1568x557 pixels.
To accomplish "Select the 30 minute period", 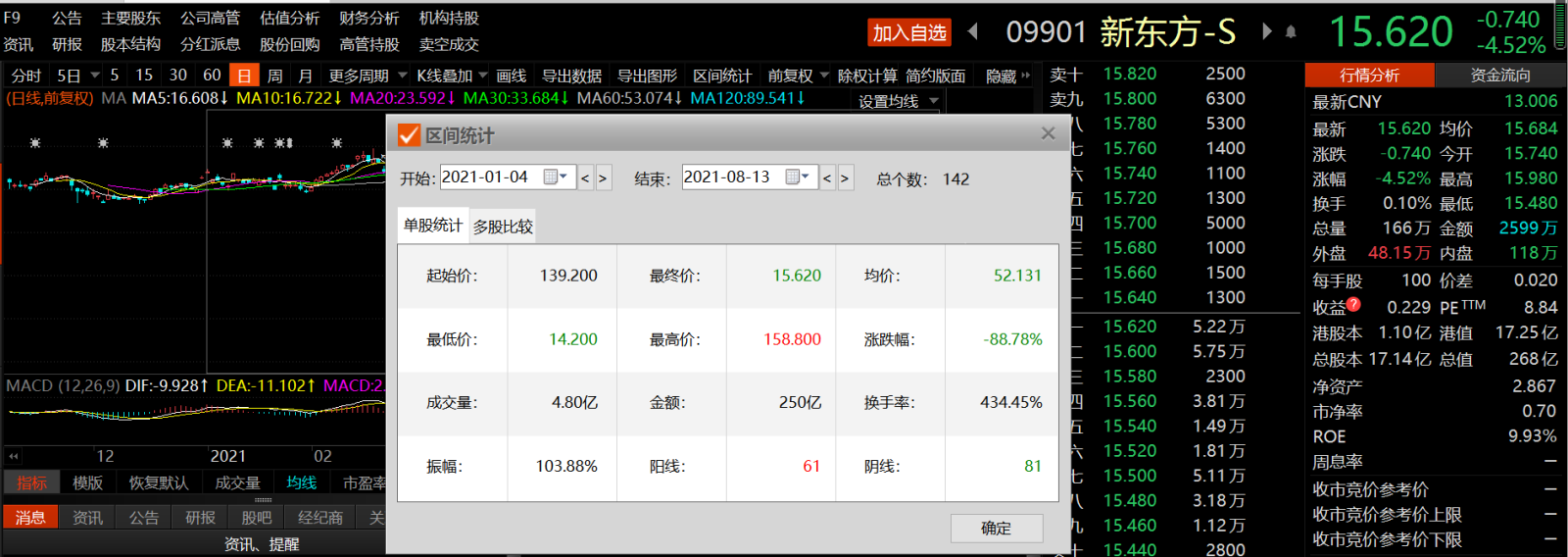I will tap(178, 75).
